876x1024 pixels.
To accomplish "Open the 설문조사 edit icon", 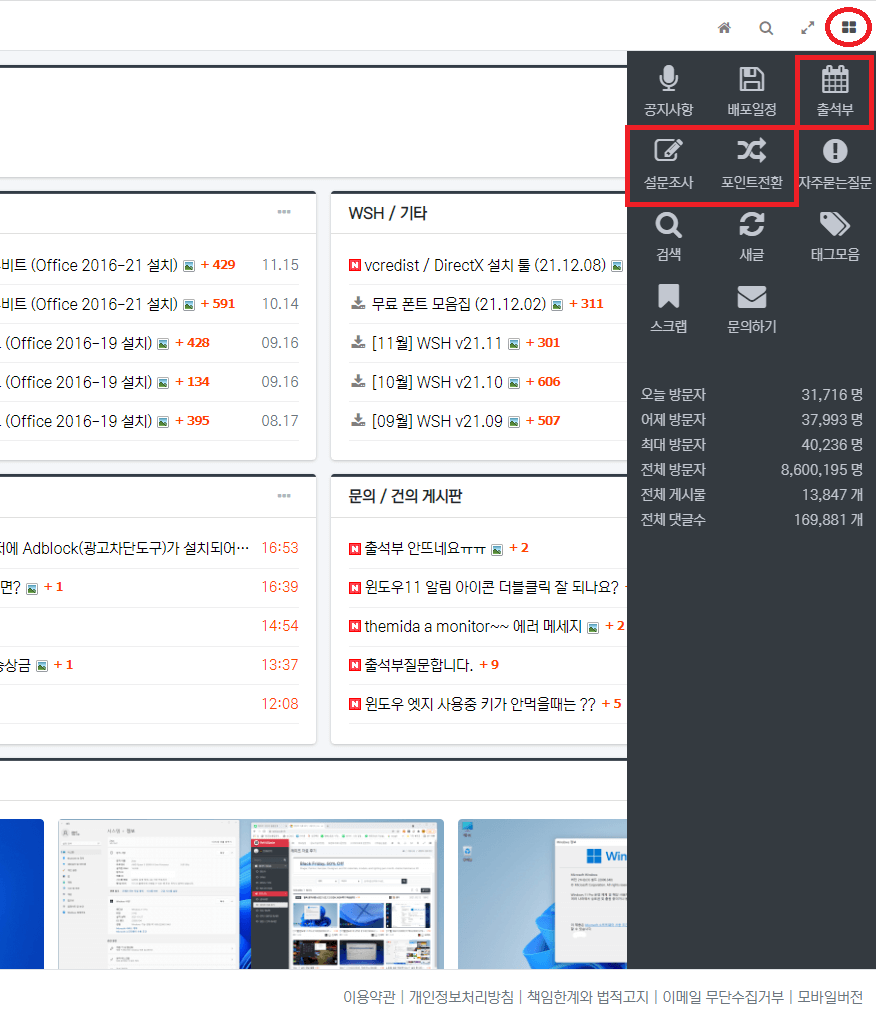I will [x=668, y=151].
